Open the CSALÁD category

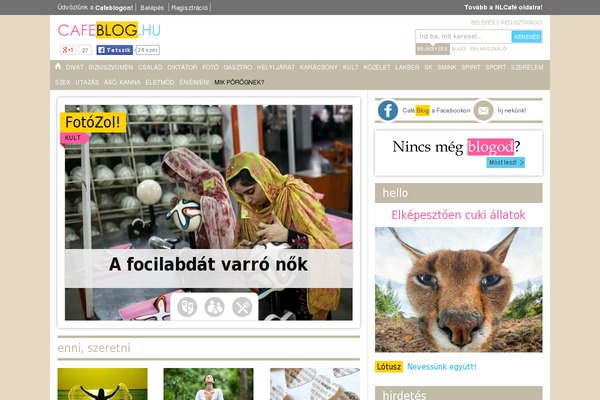coord(150,67)
